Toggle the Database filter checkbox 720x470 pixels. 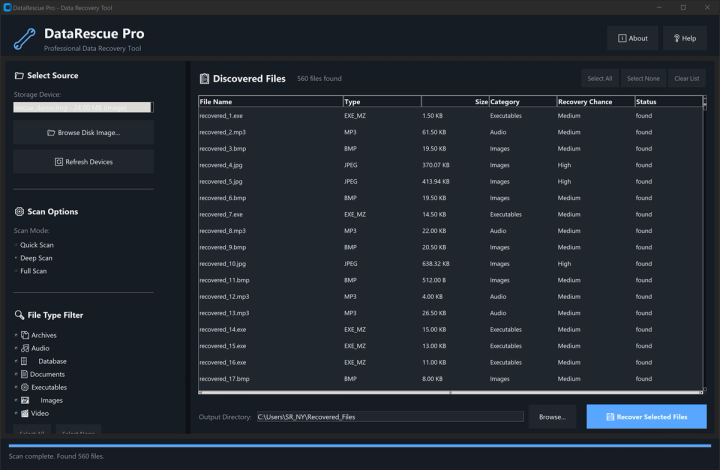[x=16, y=361]
